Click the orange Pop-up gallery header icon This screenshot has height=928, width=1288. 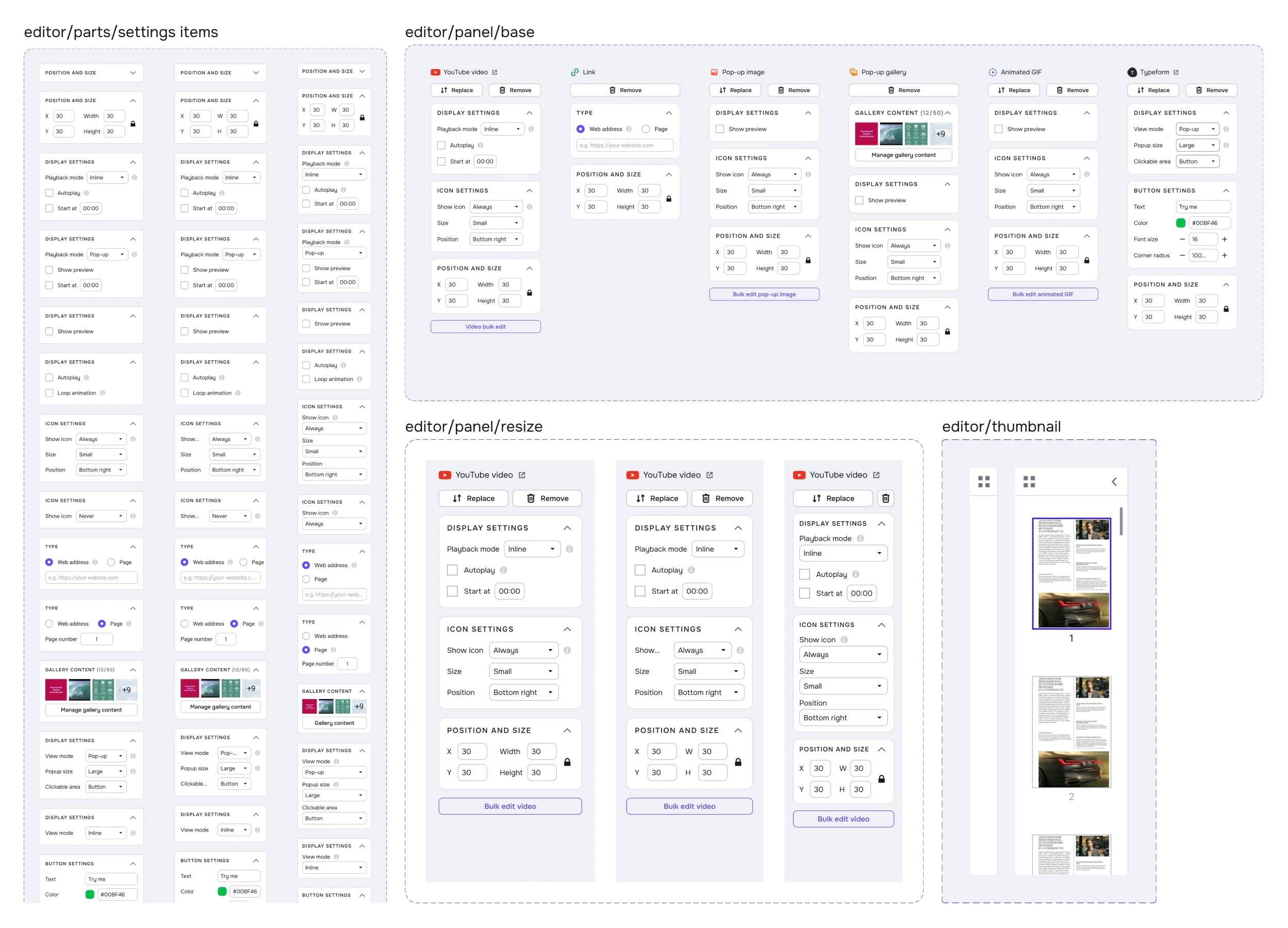(853, 72)
